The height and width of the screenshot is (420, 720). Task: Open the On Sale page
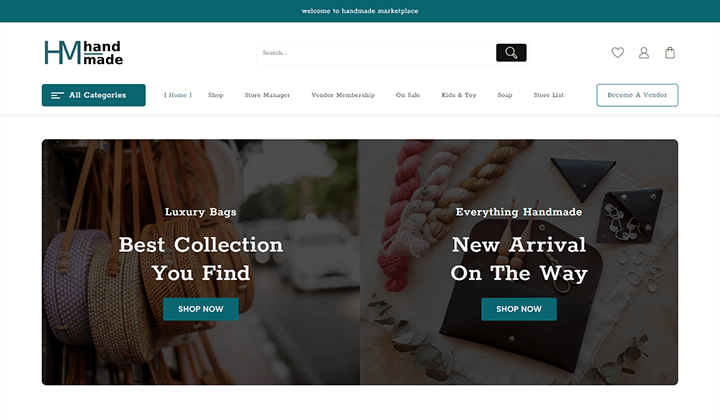[x=408, y=95]
